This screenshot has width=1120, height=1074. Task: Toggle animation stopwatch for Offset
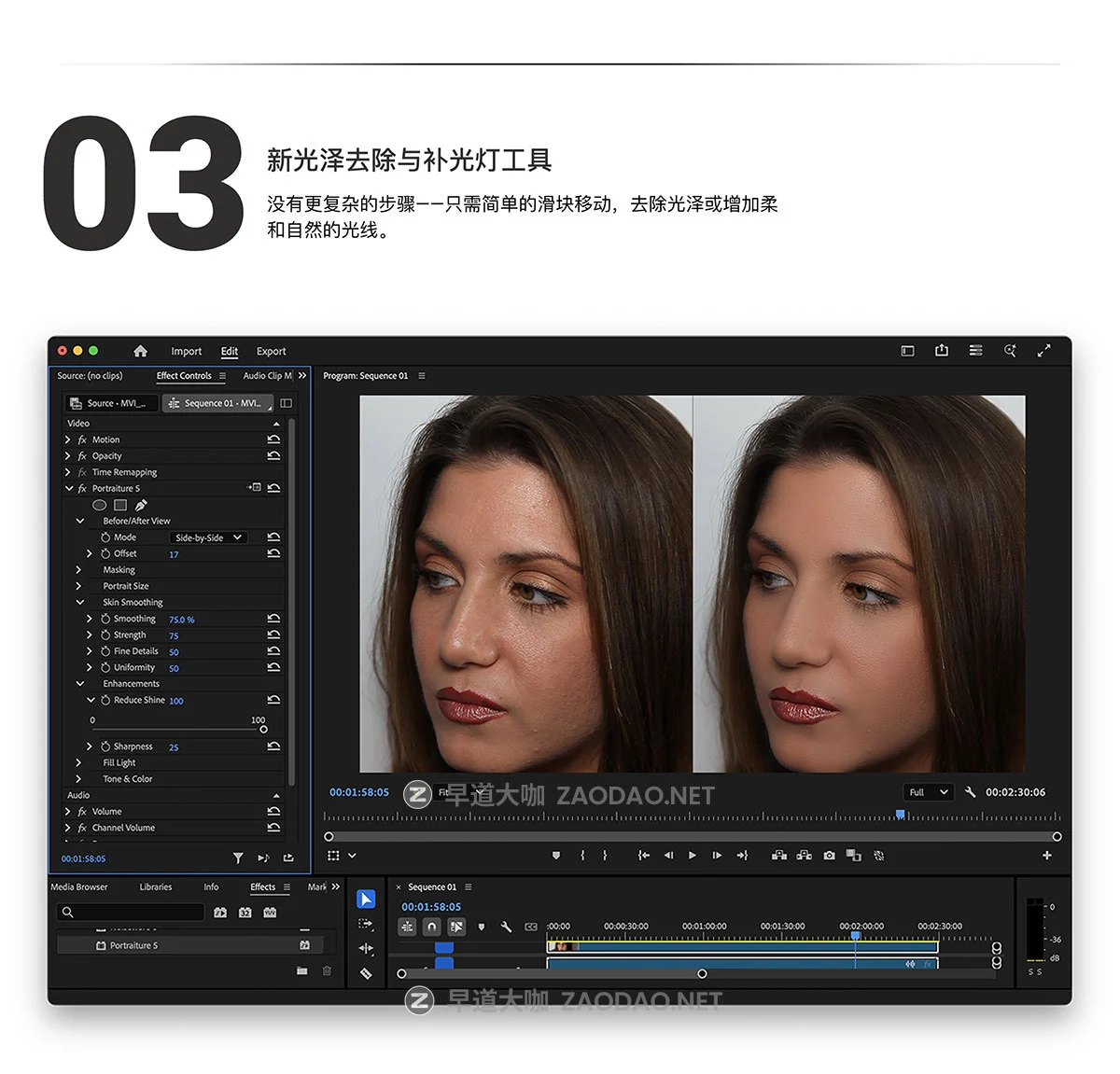105,553
